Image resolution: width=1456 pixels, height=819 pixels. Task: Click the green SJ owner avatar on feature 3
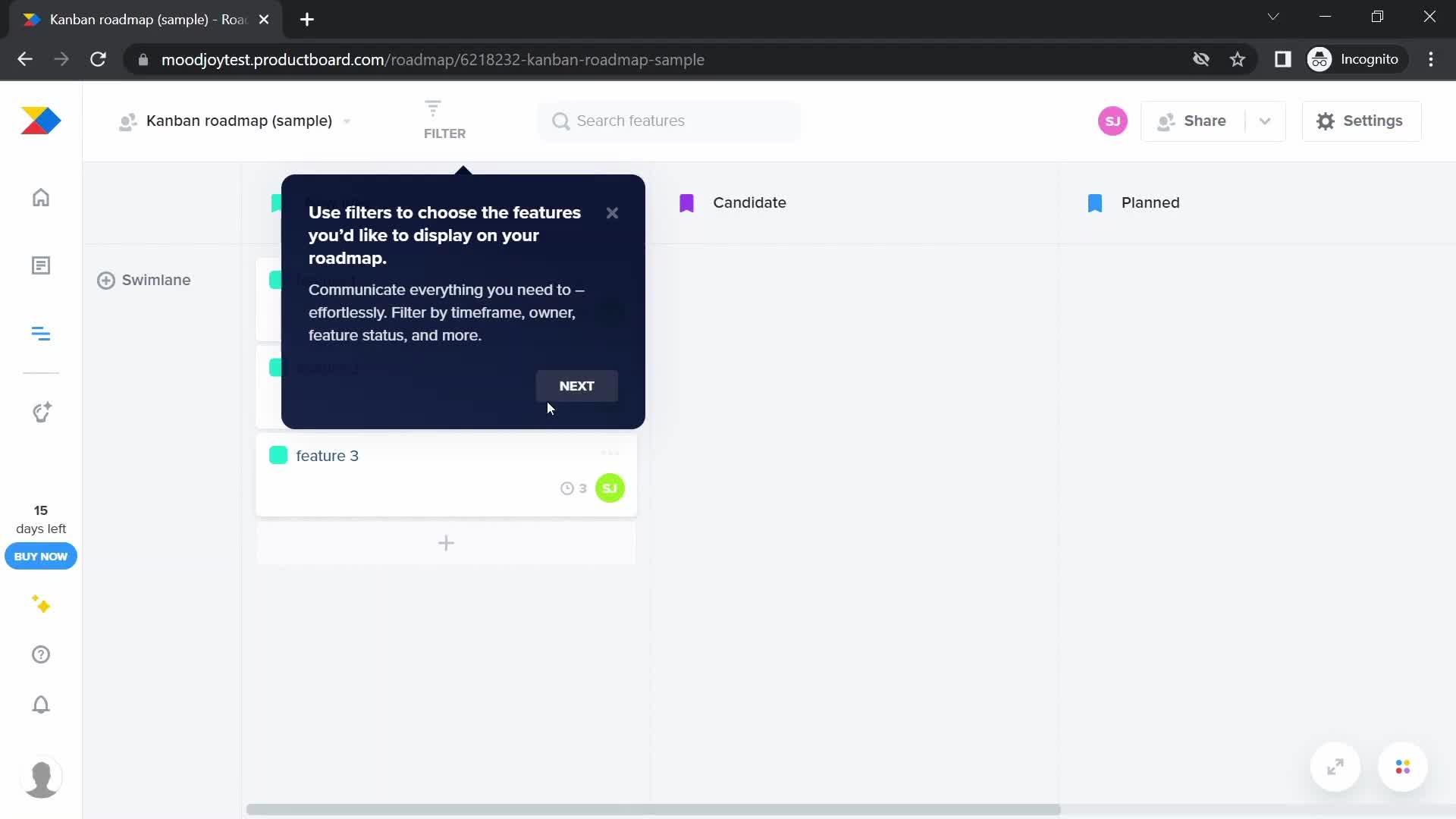coord(610,488)
